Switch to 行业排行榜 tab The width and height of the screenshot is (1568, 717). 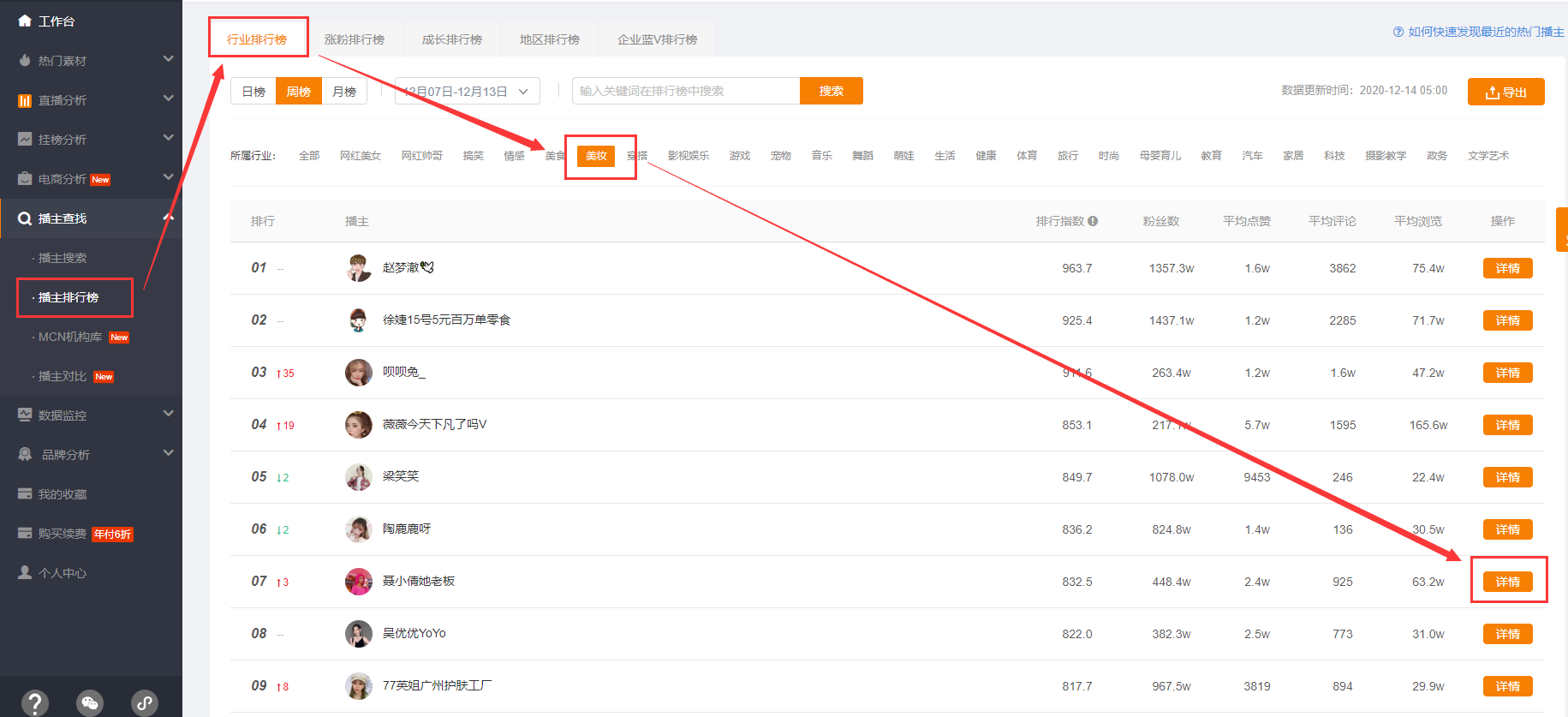(x=257, y=39)
